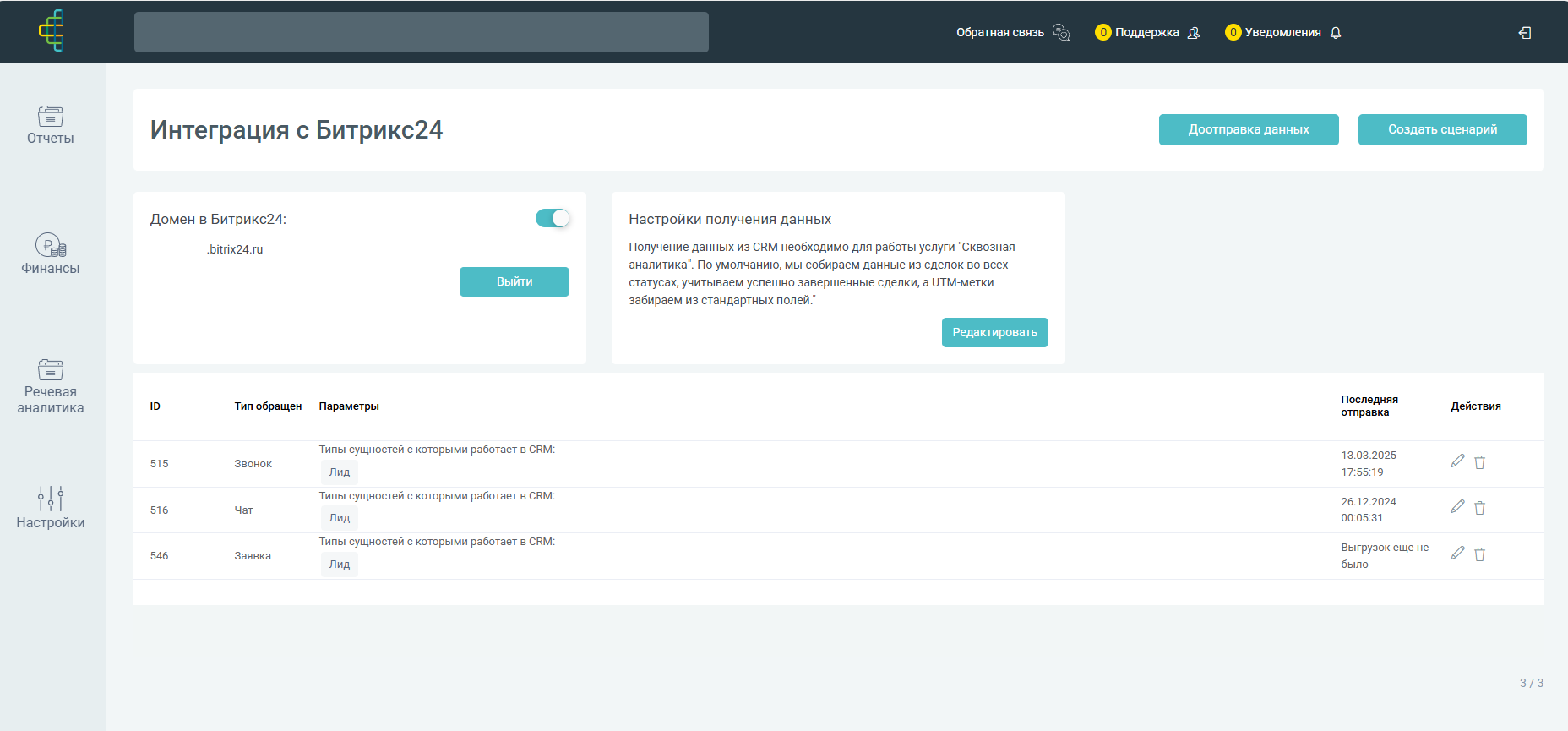Viewport: 1568px width, 731px height.
Task: Click the date 13.03.2025 17:55:19
Action: click(x=1369, y=464)
